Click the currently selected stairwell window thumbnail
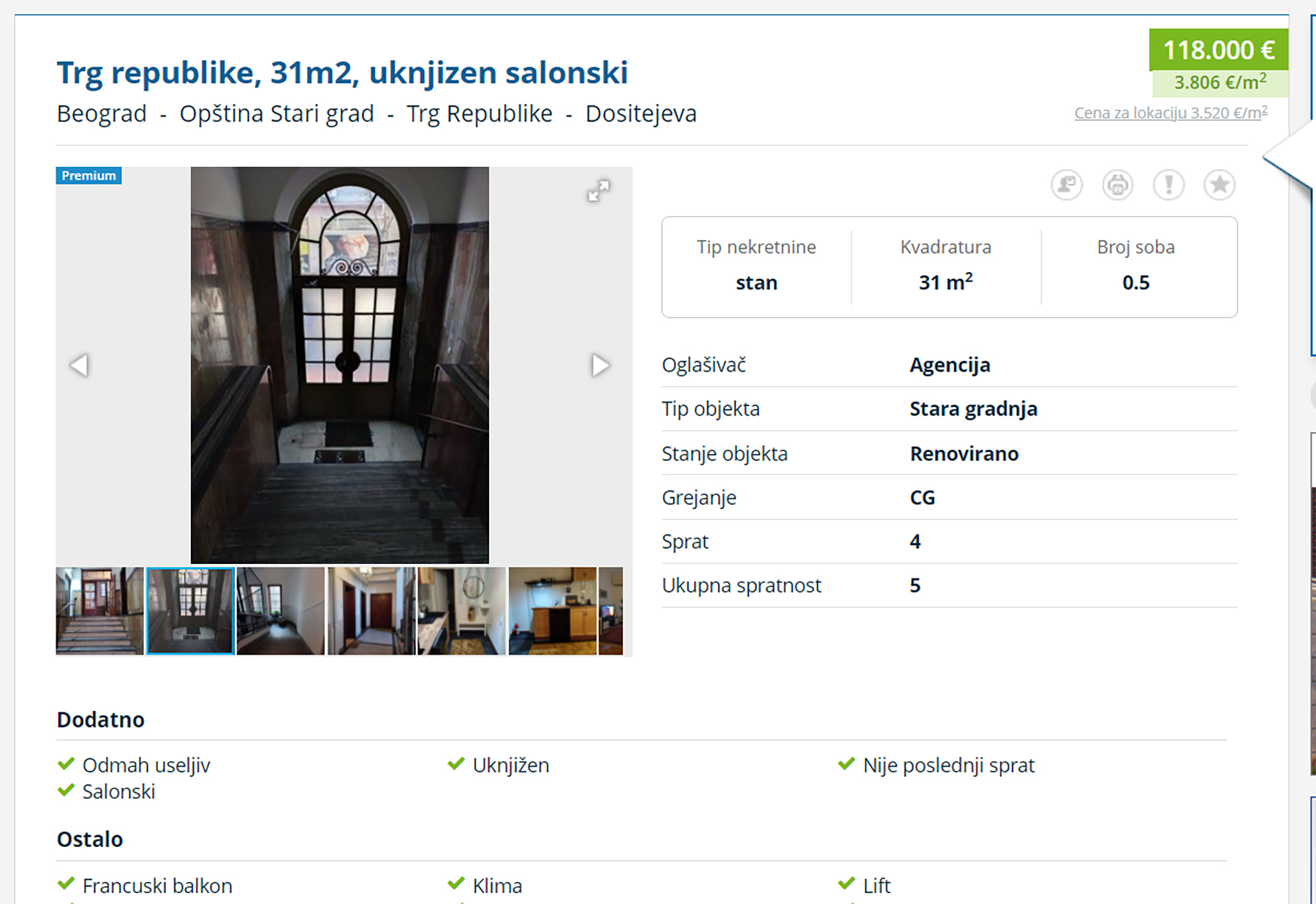The width and height of the screenshot is (1316, 904). coord(190,611)
